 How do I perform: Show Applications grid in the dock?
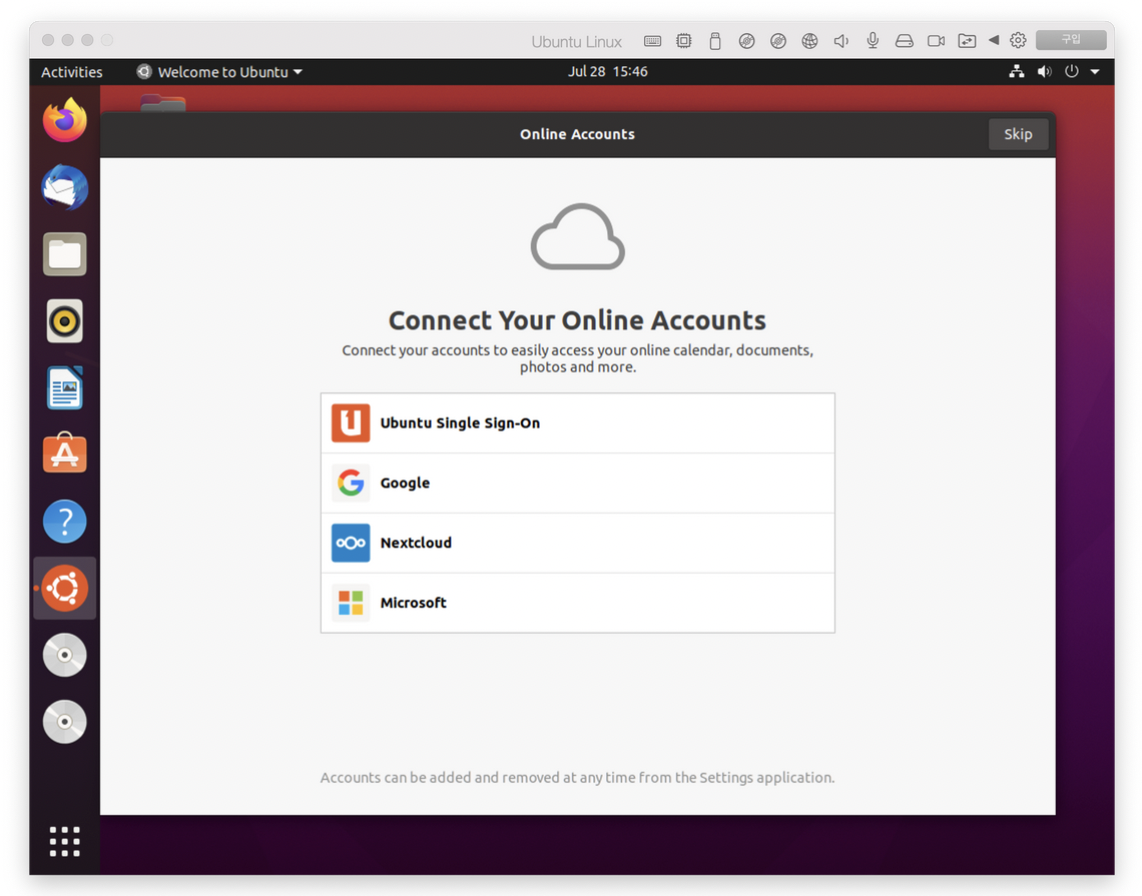[65, 841]
